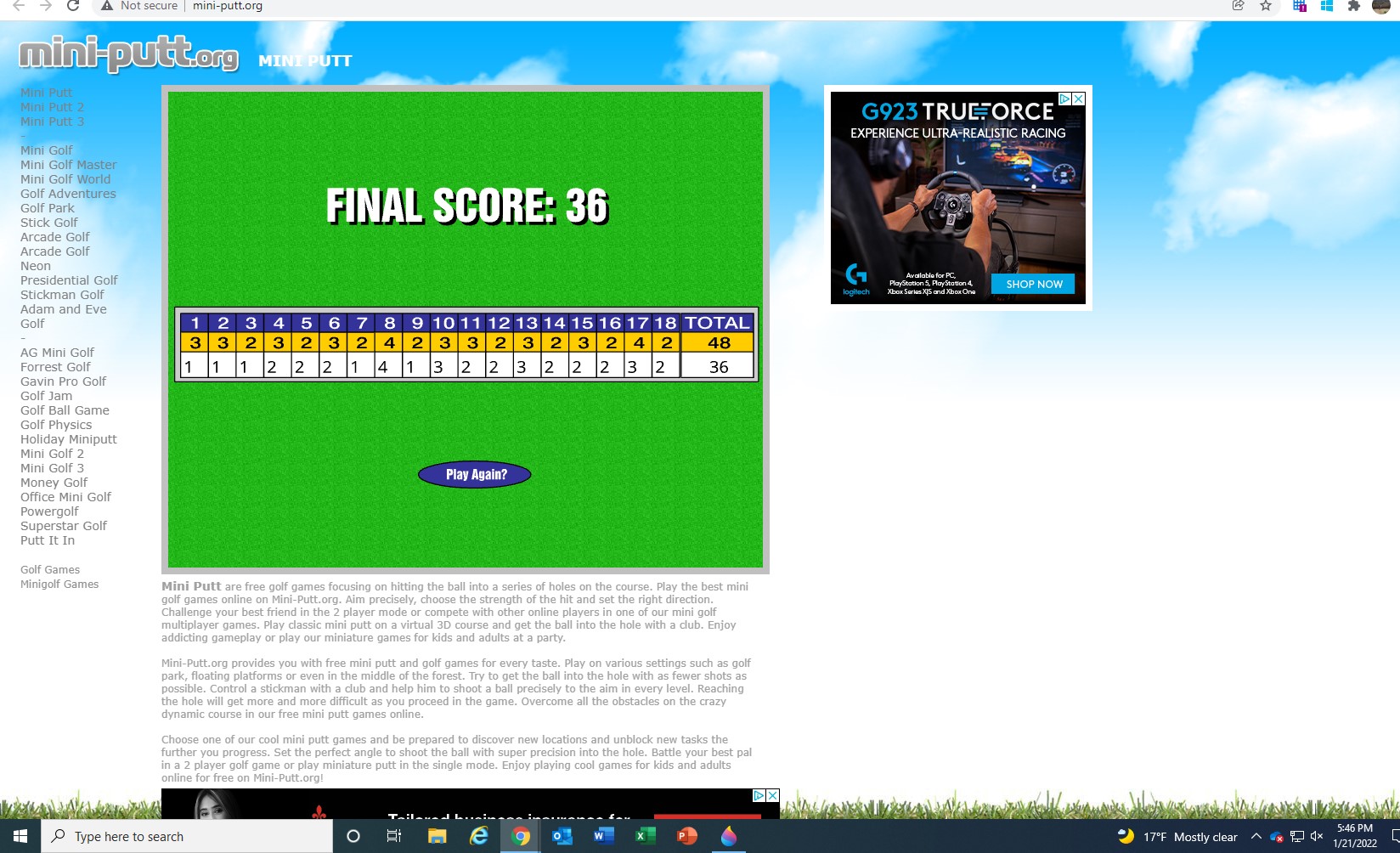Open network status tray icon
This screenshot has width=1400, height=853.
[1297, 836]
